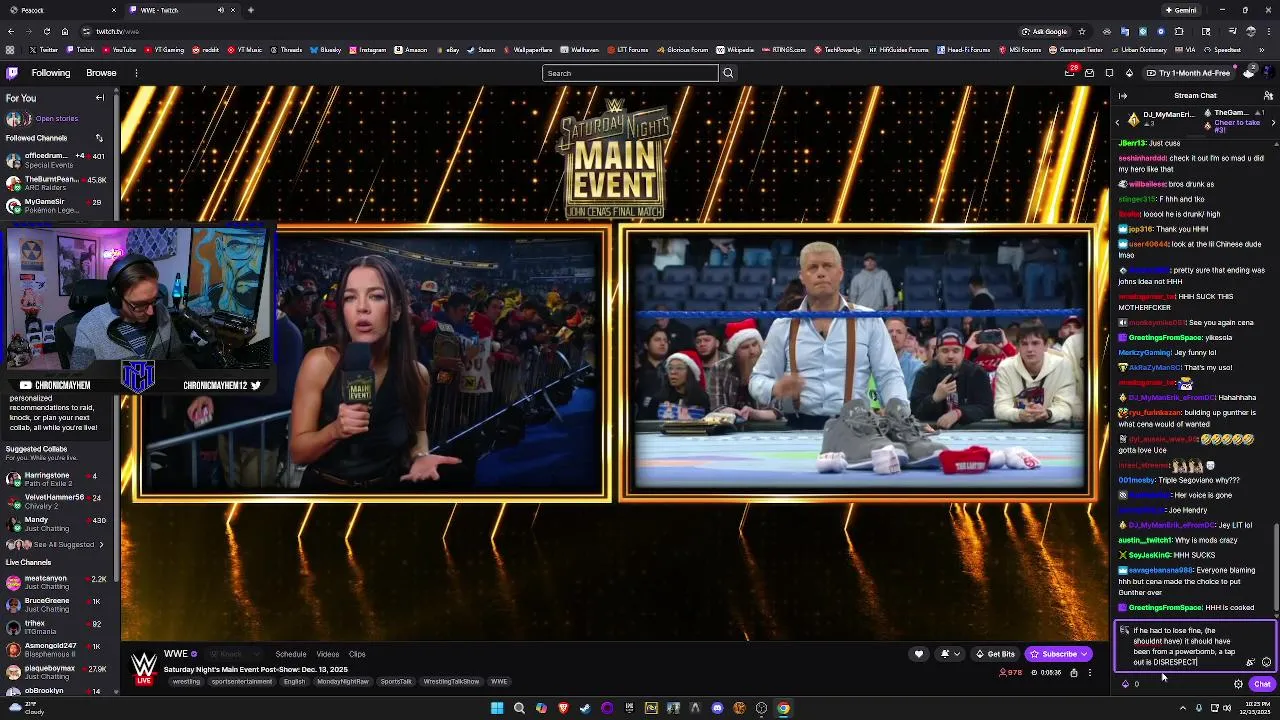The height and width of the screenshot is (720, 1280).
Task: Mute the WWE - Twitch tab audio
Action: click(x=219, y=10)
